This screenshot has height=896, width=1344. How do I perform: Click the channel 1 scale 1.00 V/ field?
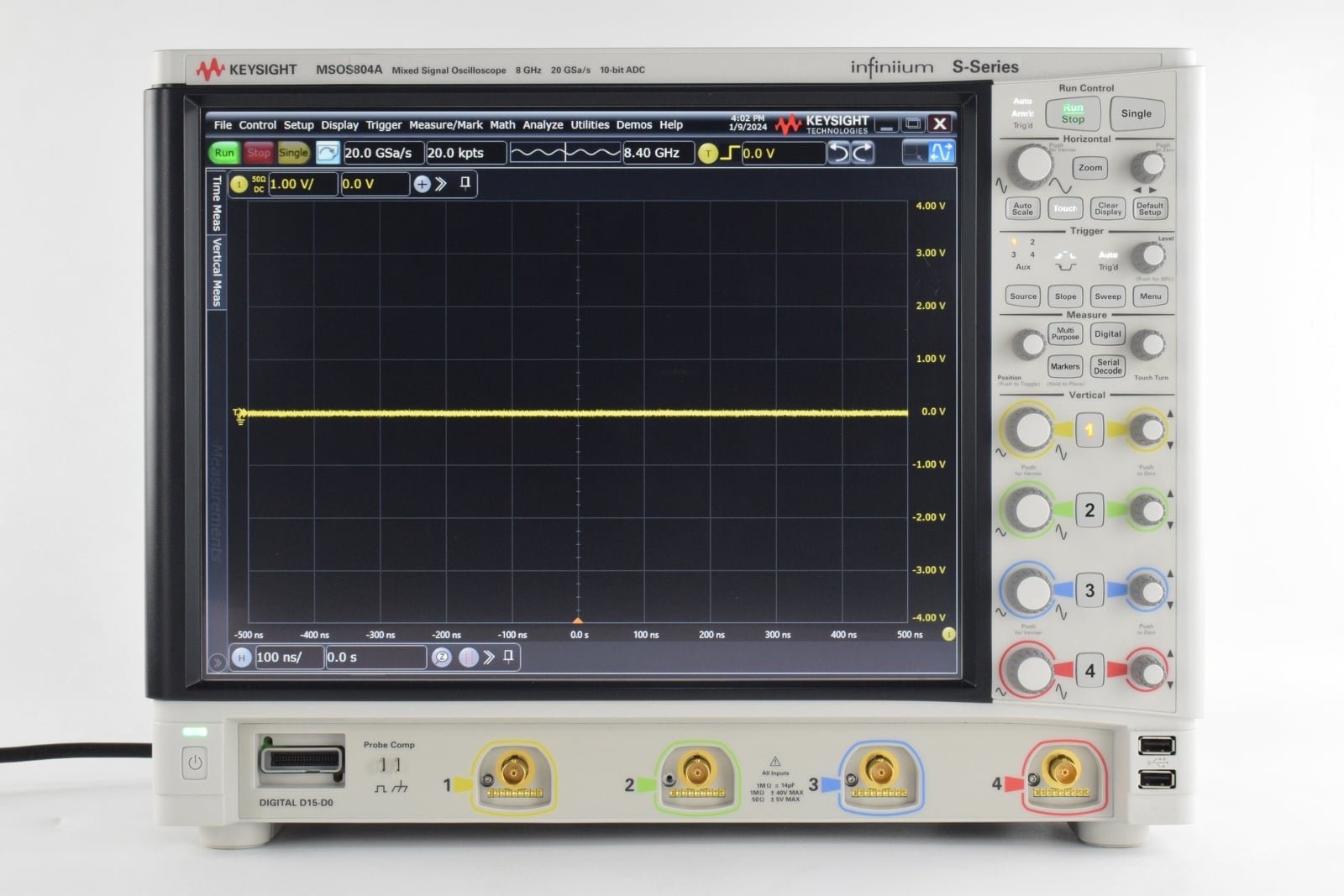pyautogui.click(x=302, y=184)
